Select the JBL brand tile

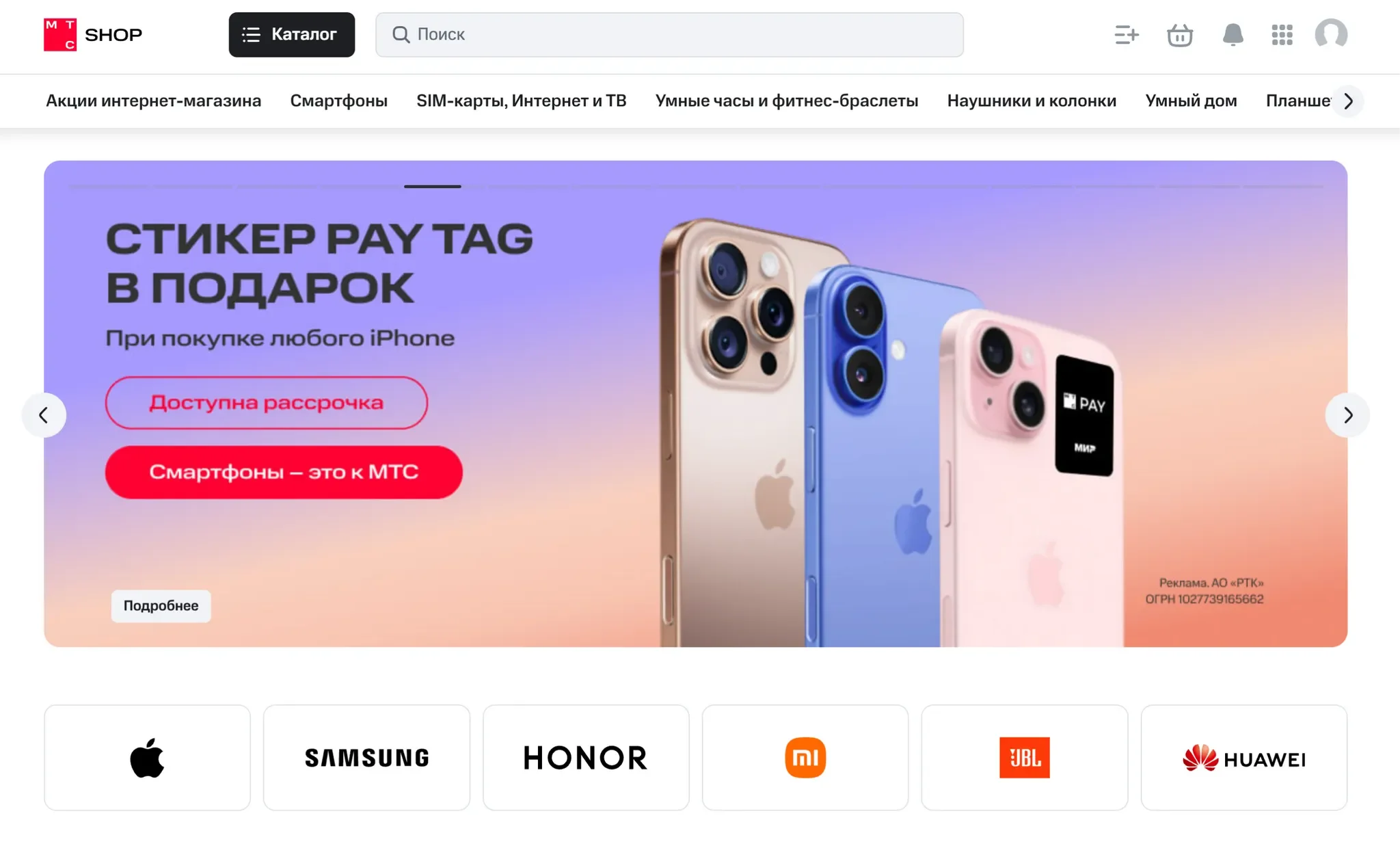pos(1025,758)
